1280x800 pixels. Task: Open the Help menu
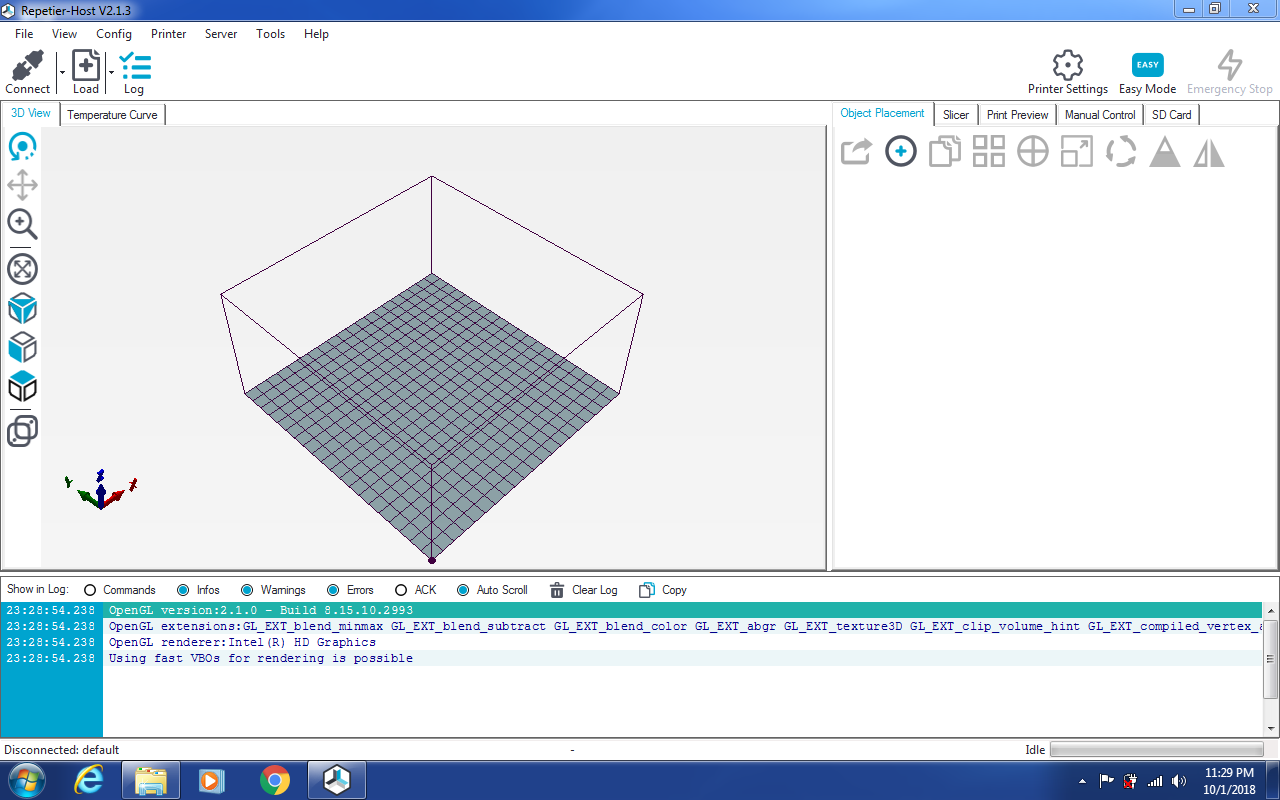tap(316, 34)
